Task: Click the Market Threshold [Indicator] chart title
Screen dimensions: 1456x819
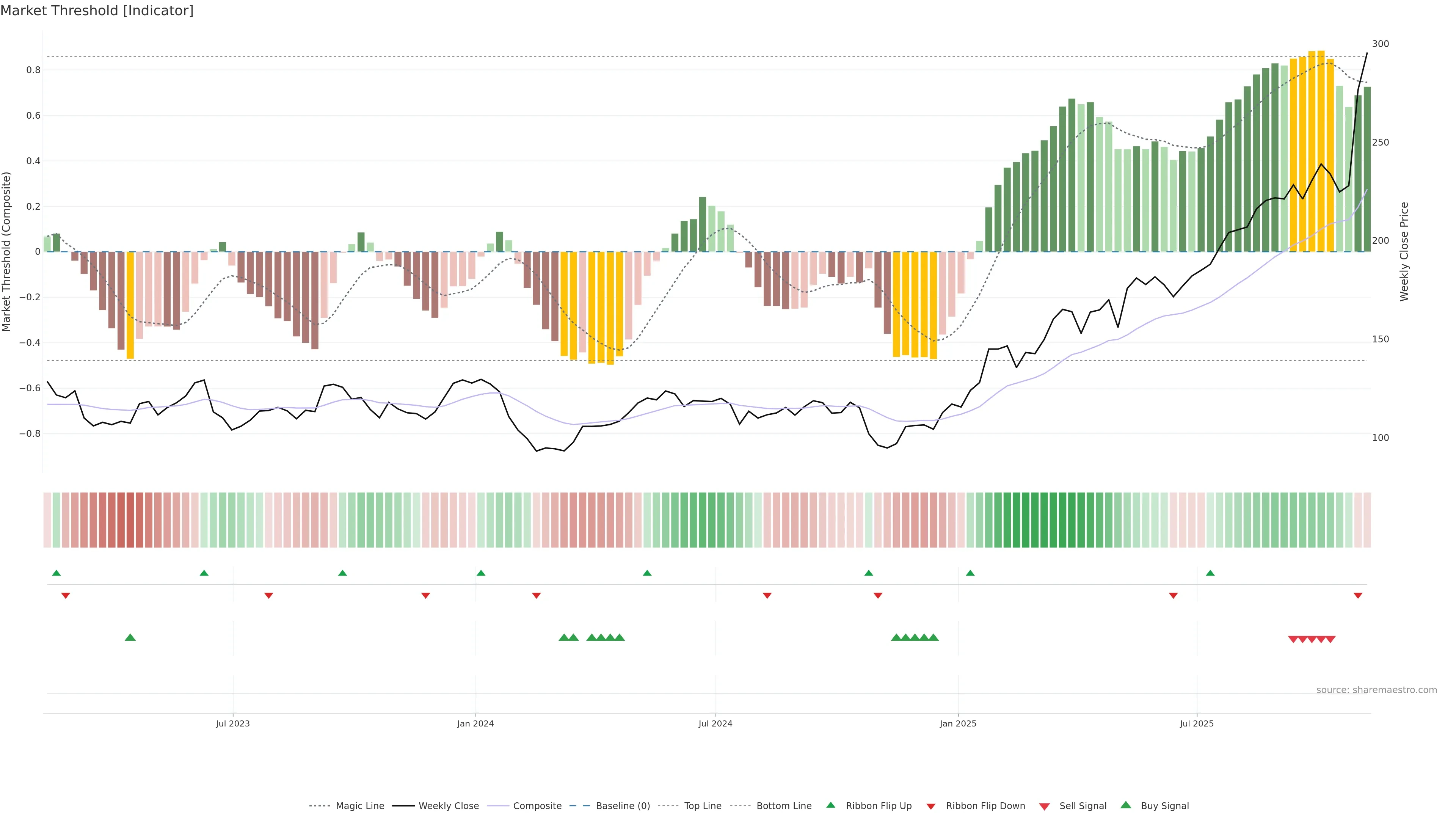Action: [97, 10]
